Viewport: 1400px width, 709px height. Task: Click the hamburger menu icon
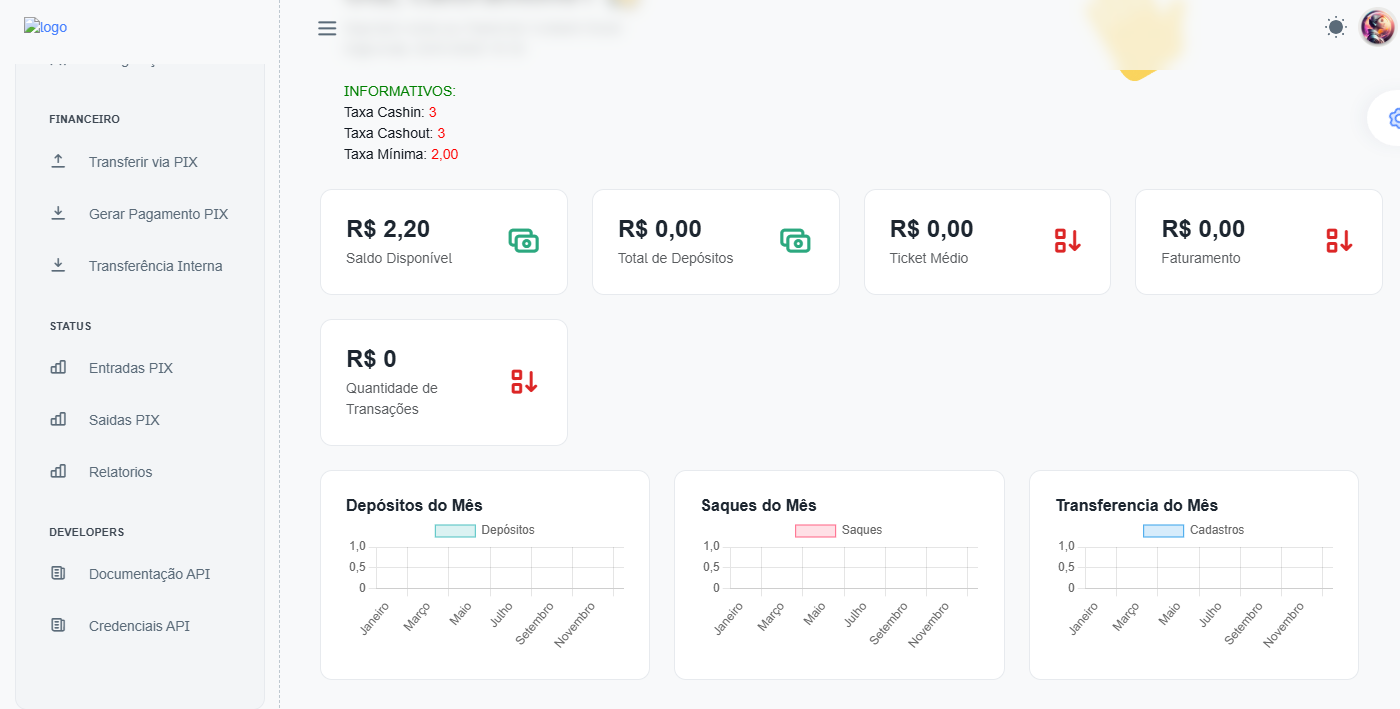[327, 28]
